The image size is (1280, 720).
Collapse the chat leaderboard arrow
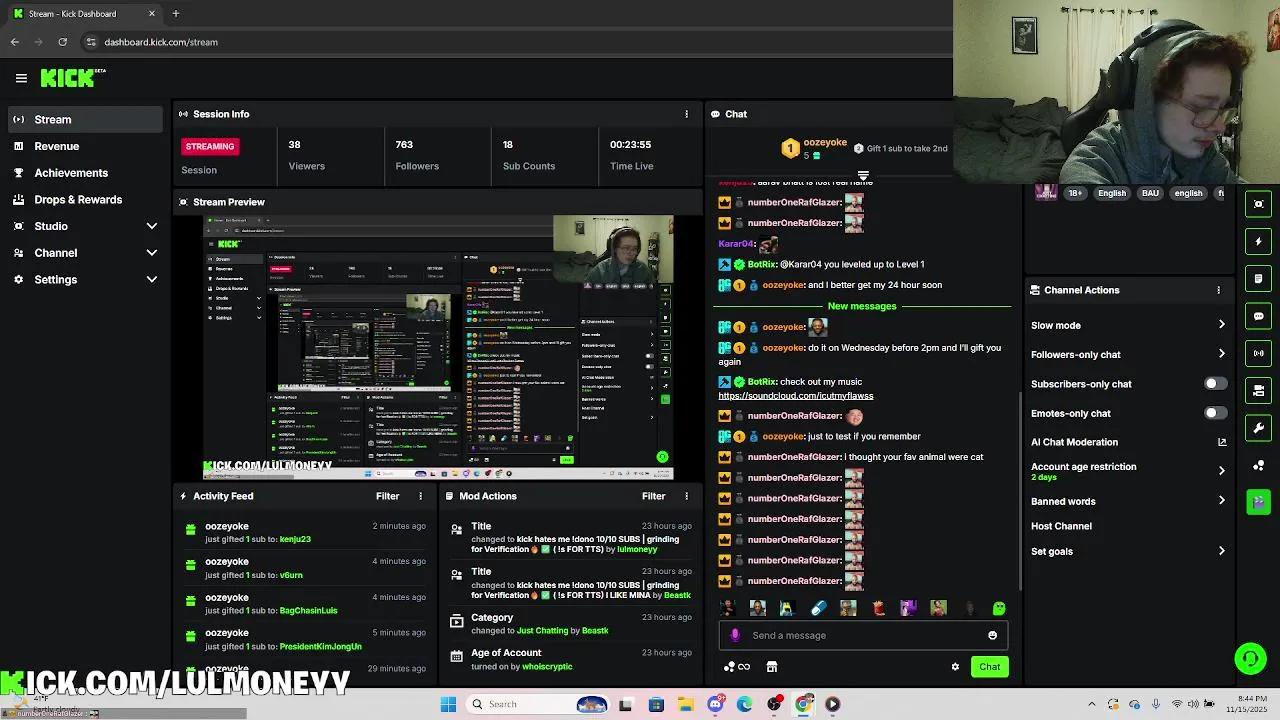863,176
